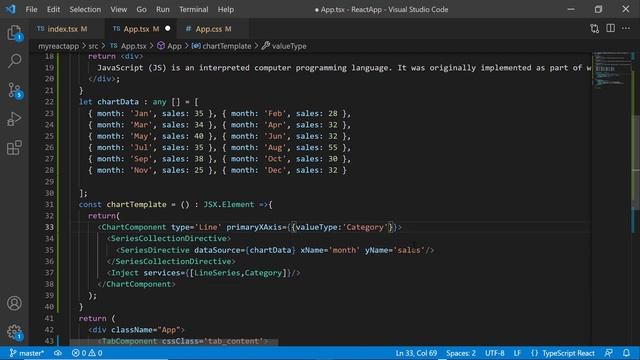Open the Edit menu
Viewport: 640px width, 360px height.
[53, 9]
